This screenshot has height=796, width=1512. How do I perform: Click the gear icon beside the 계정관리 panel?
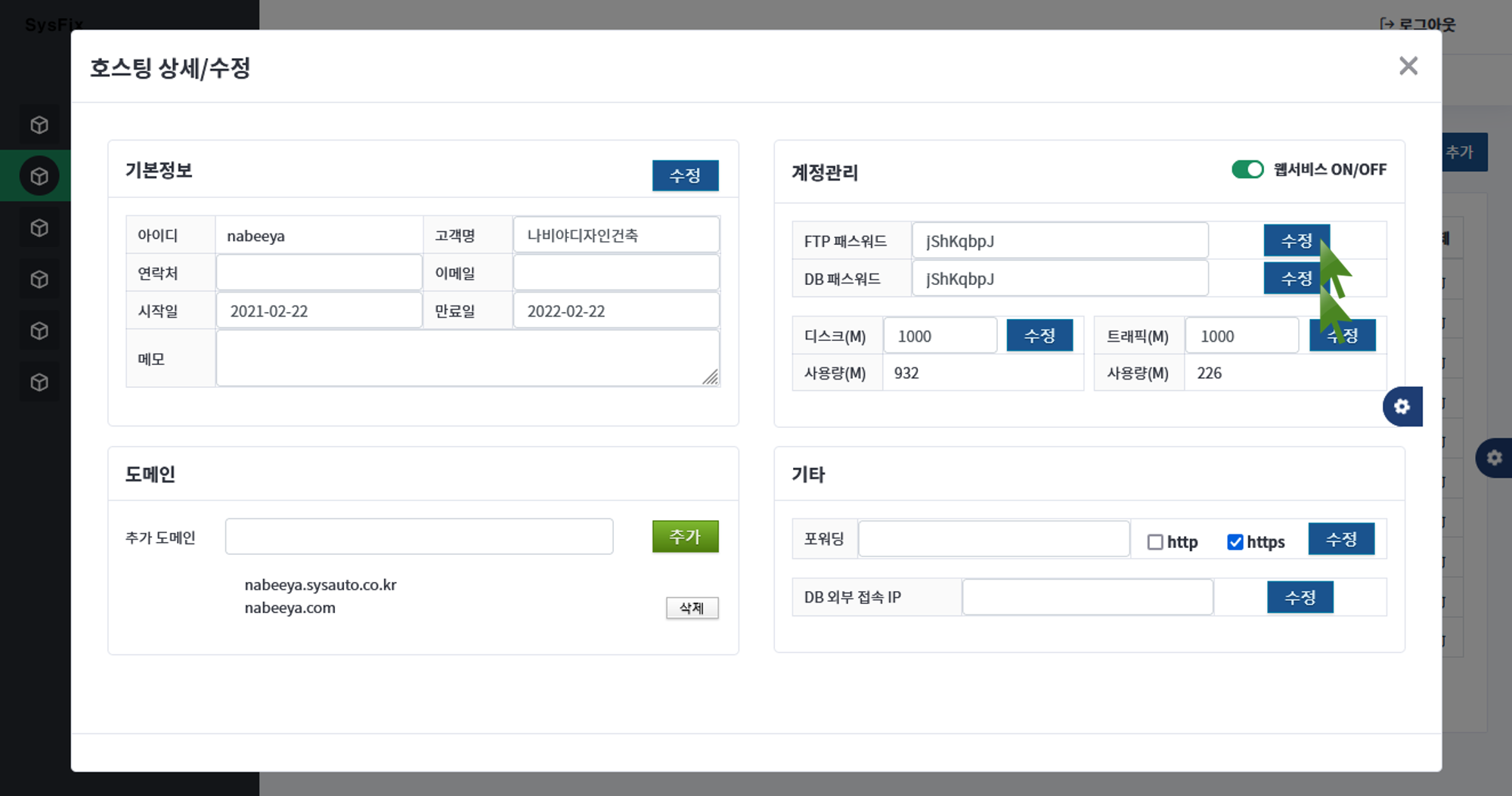(x=1402, y=407)
